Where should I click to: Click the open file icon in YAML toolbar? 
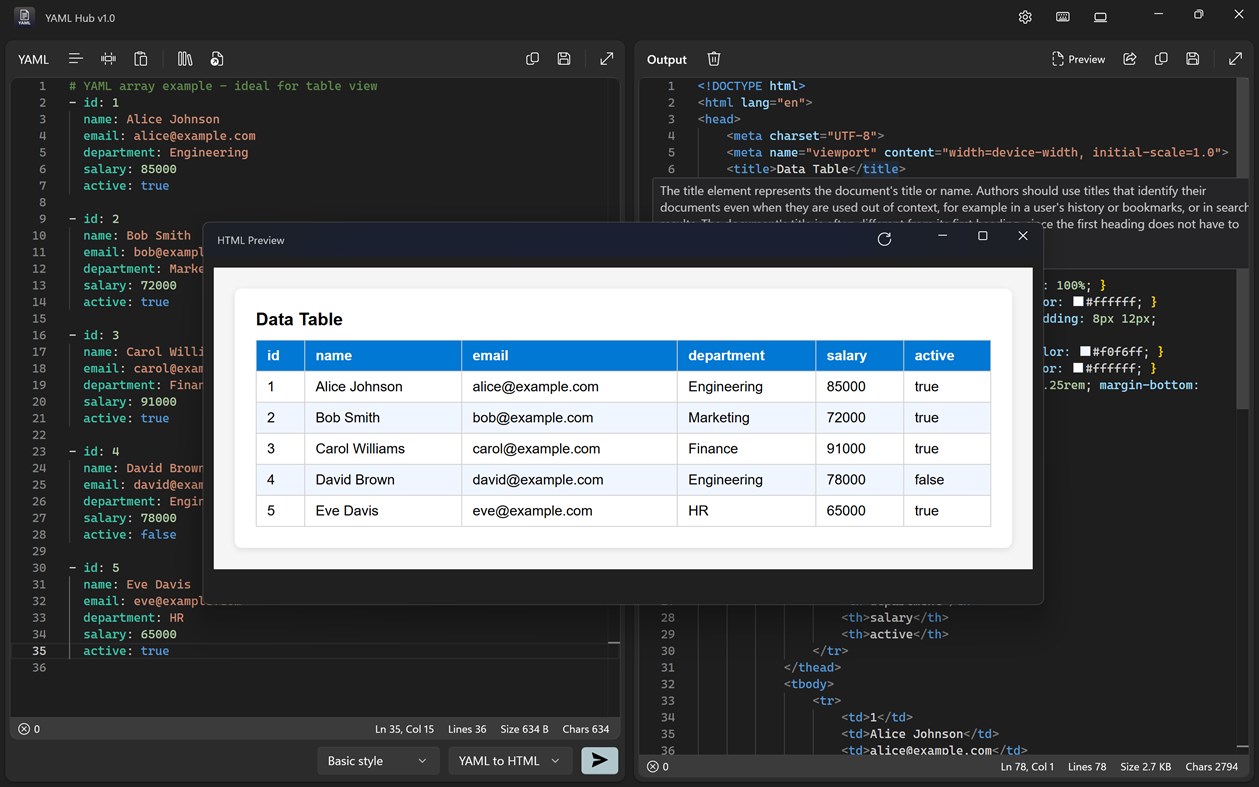[x=217, y=59]
